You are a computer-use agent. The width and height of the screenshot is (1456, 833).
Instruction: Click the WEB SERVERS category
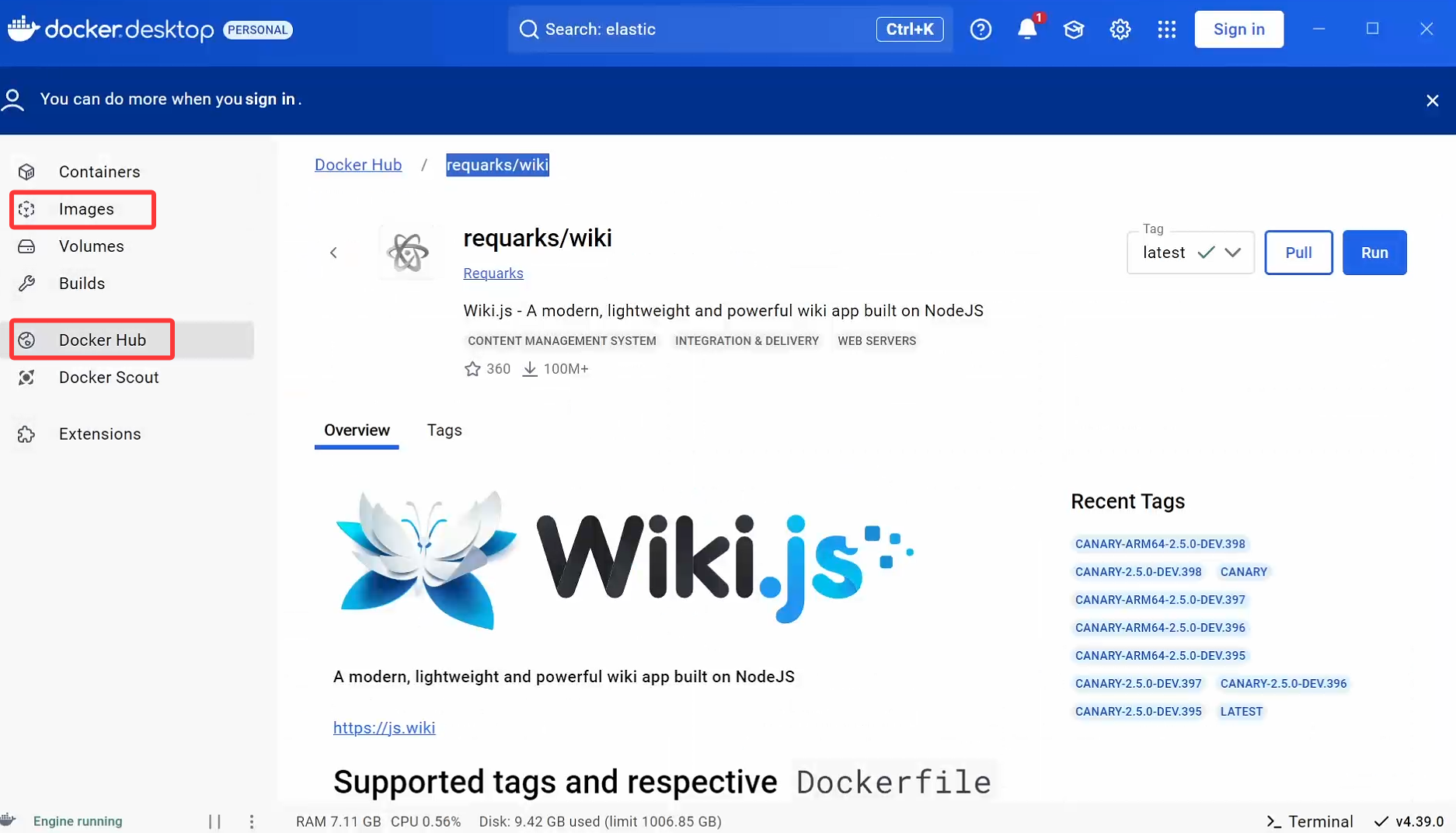click(x=876, y=341)
